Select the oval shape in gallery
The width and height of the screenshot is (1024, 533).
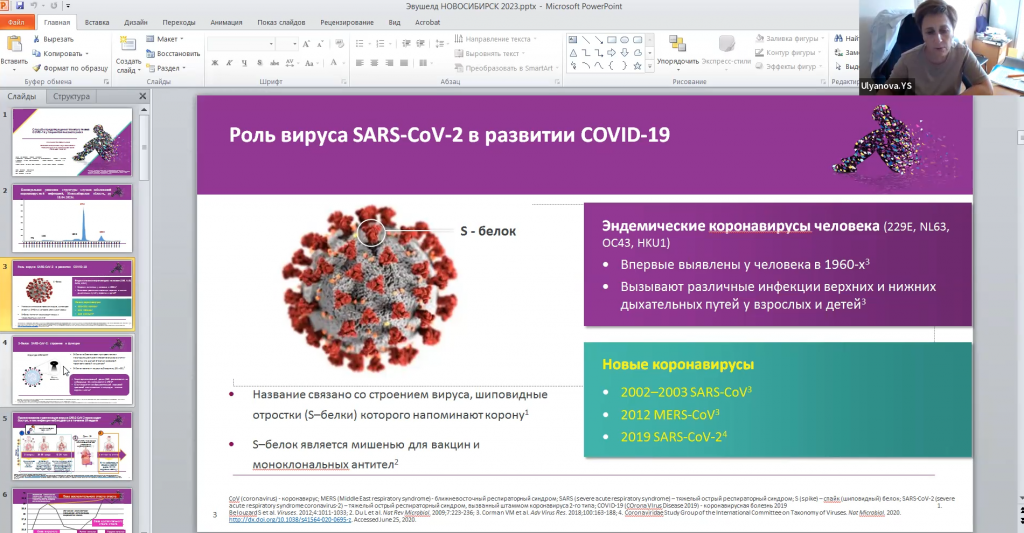click(x=625, y=40)
